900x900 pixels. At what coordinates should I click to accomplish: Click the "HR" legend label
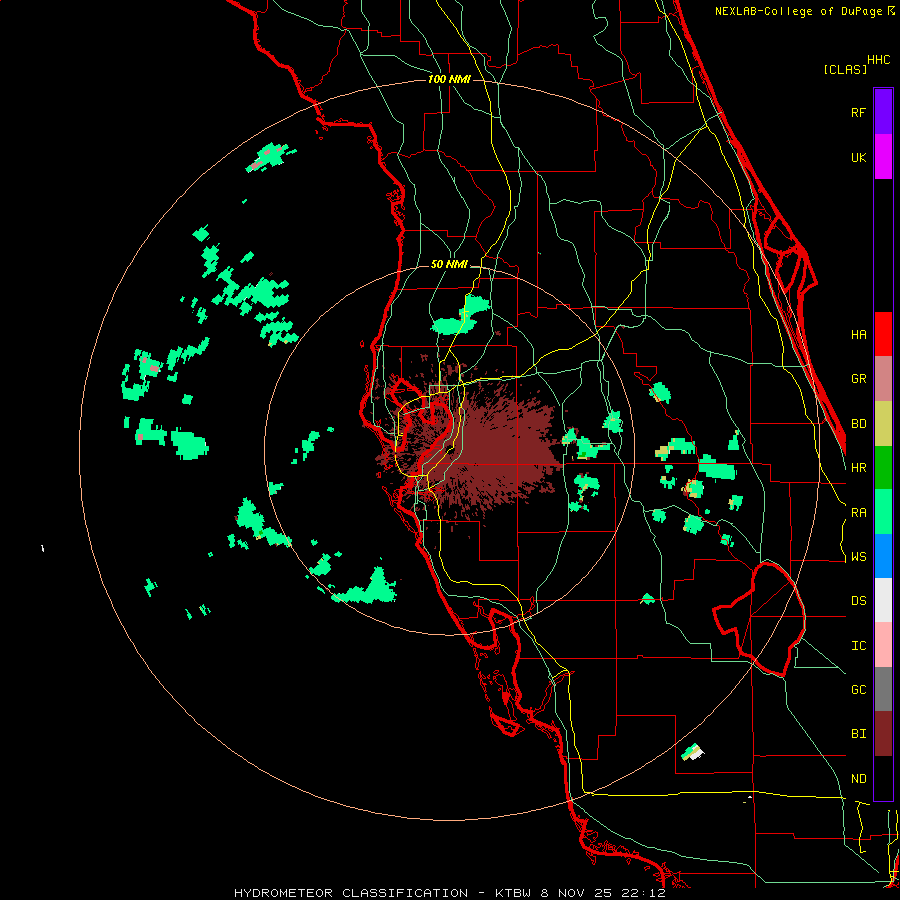pyautogui.click(x=858, y=468)
